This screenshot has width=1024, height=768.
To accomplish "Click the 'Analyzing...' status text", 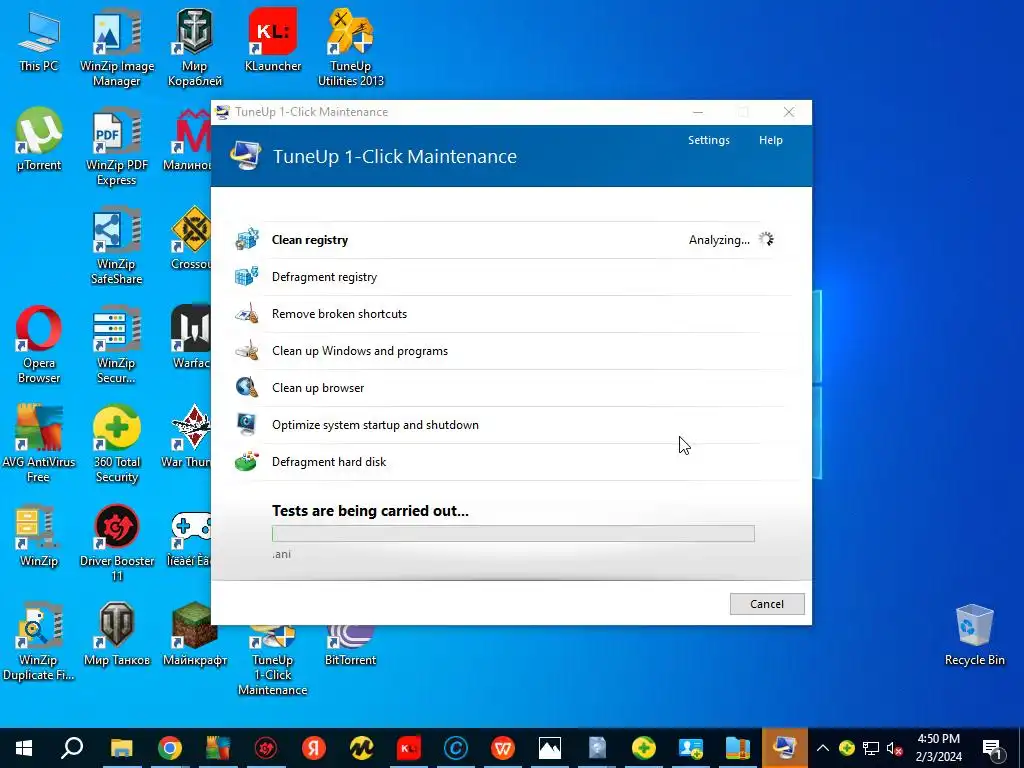I will point(719,240).
